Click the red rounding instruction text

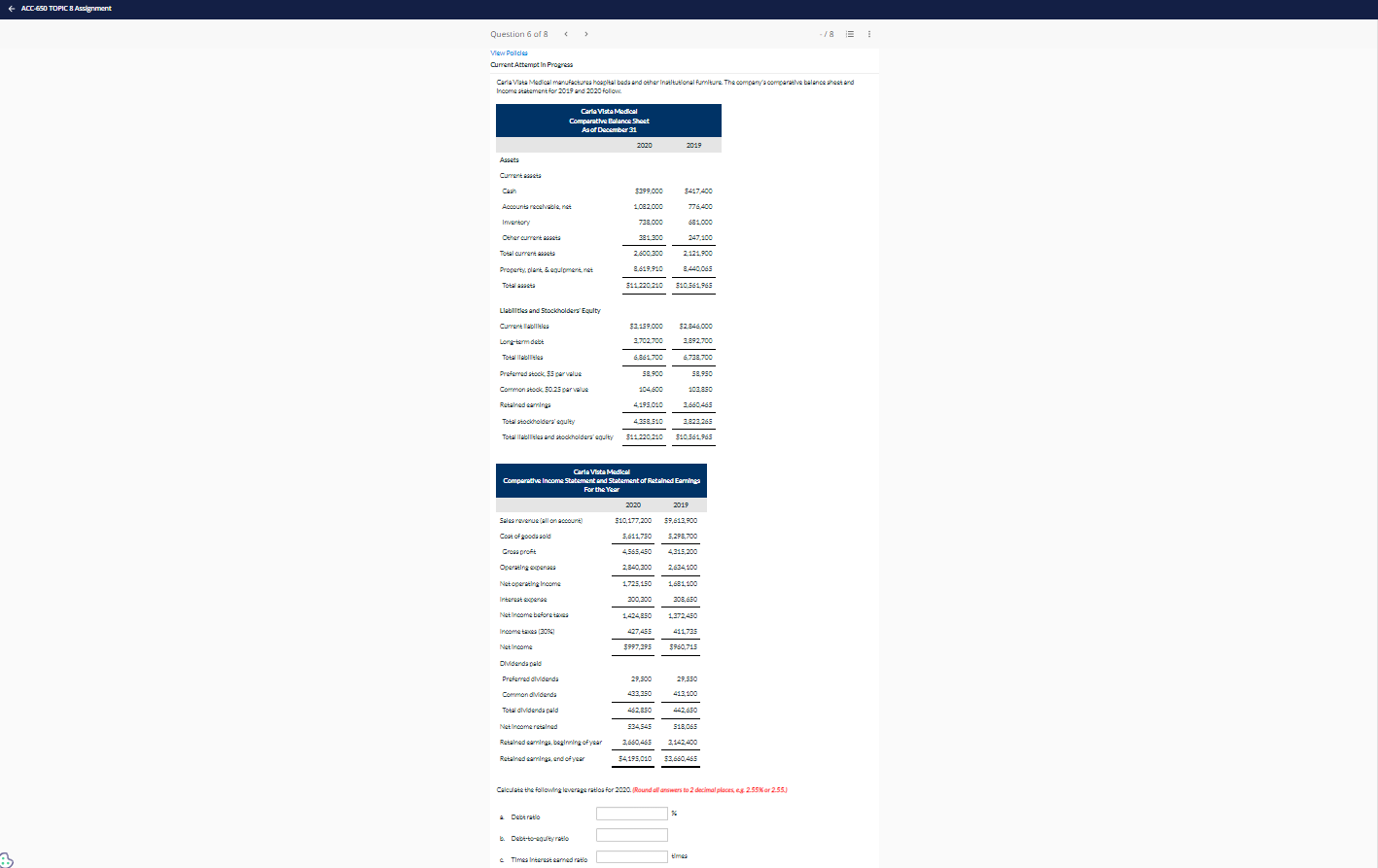(710, 790)
